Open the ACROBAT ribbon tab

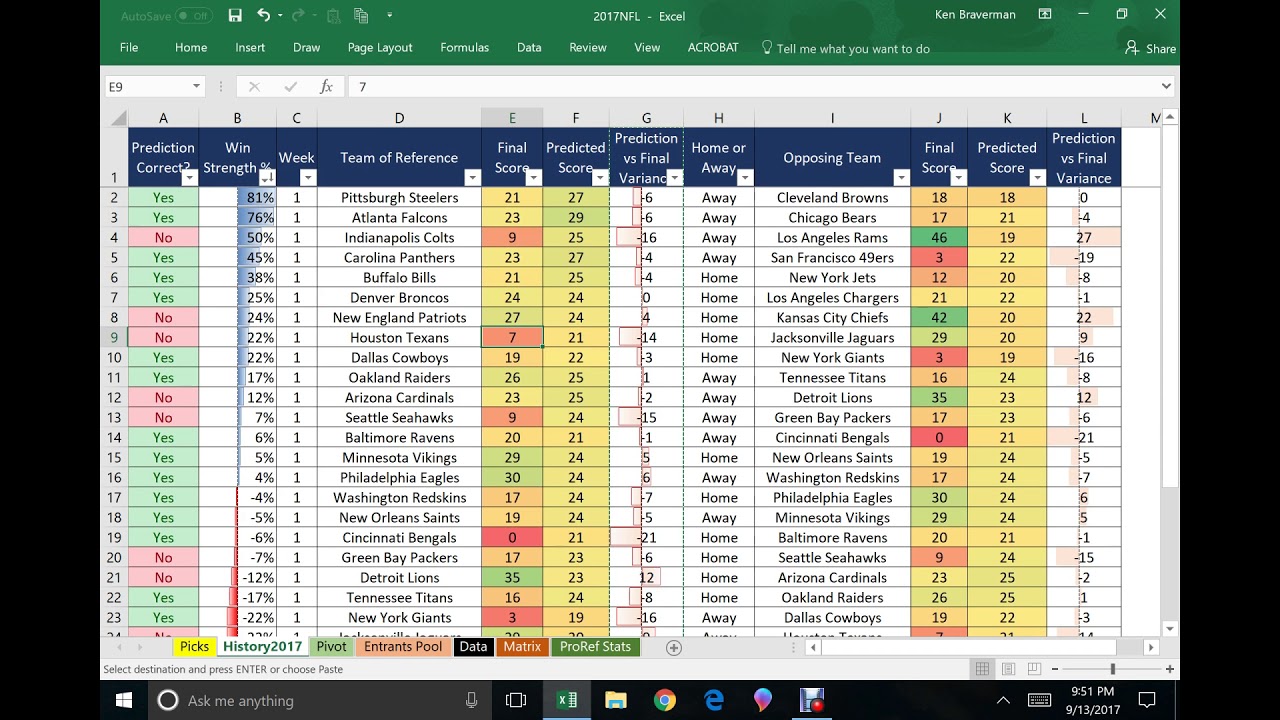(713, 47)
